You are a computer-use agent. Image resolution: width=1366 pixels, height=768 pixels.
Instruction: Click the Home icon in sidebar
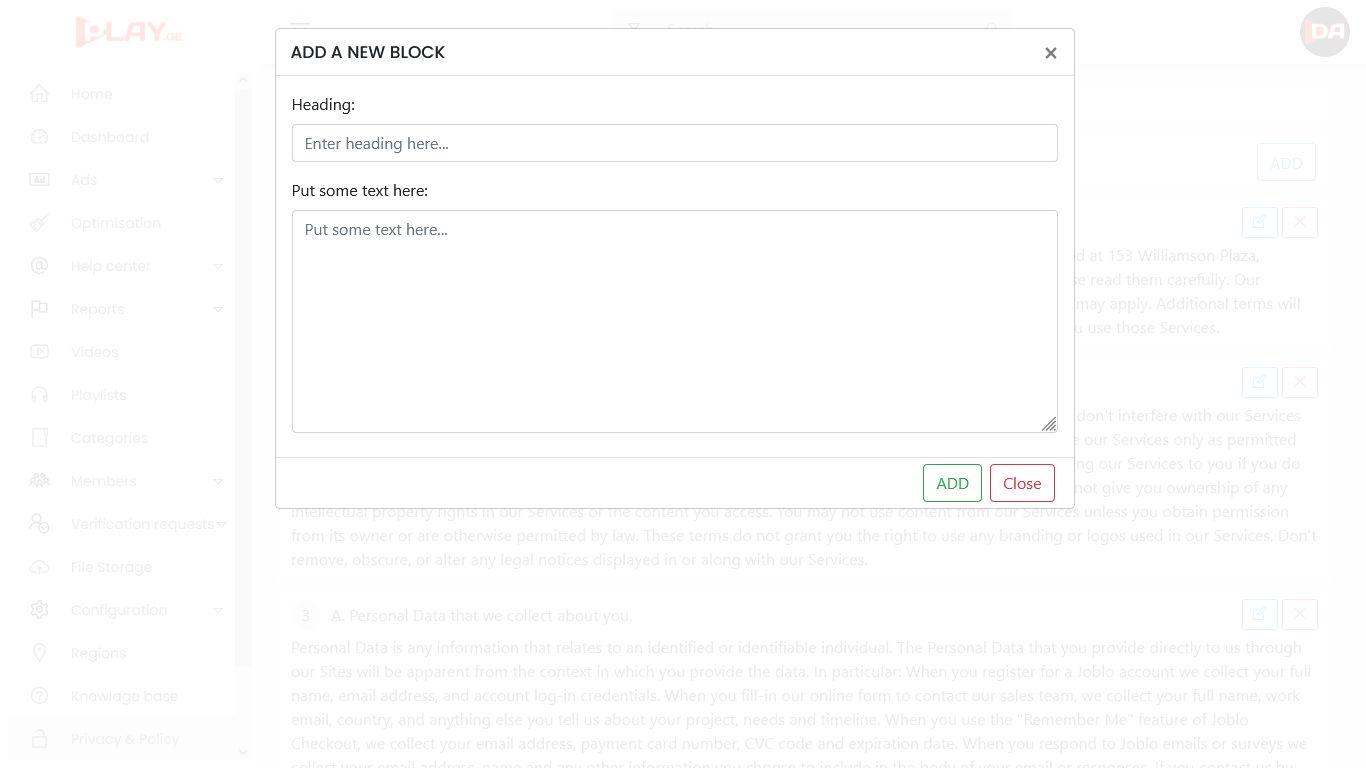(39, 94)
